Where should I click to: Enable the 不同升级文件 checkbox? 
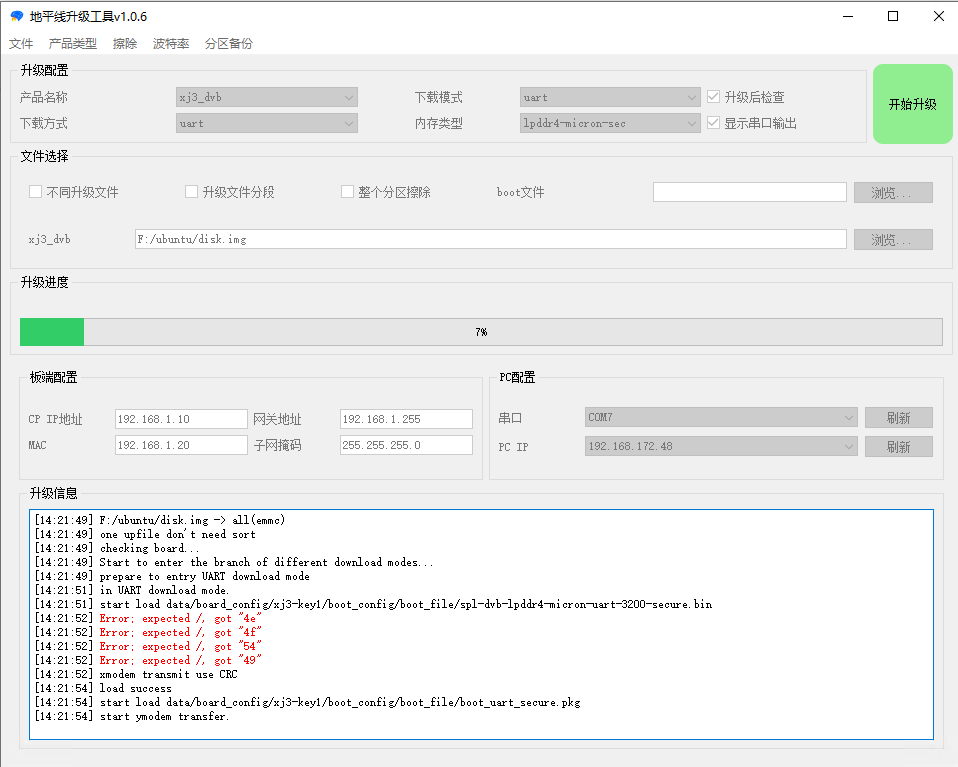36,192
